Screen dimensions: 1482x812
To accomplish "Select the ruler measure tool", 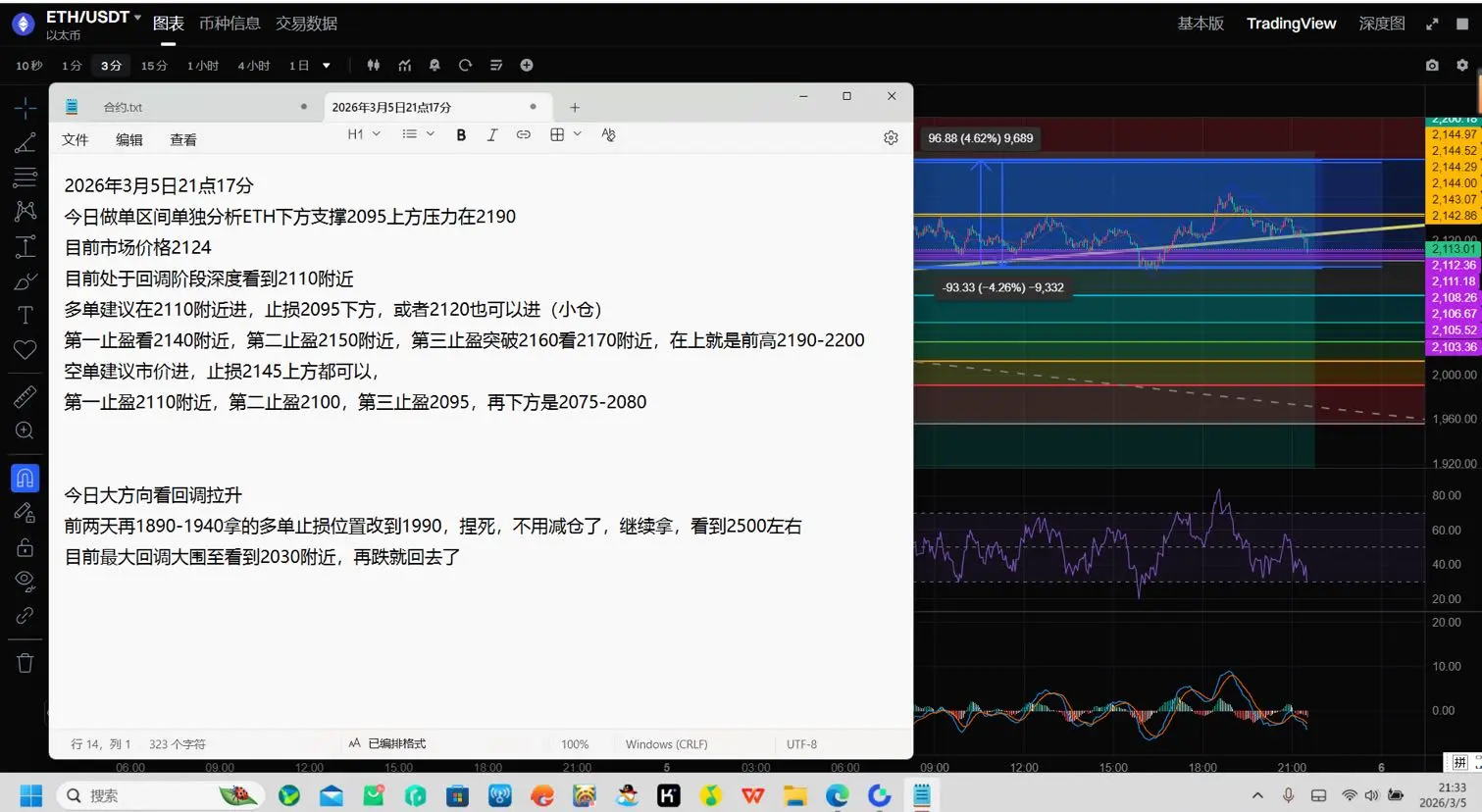I will 26,396.
